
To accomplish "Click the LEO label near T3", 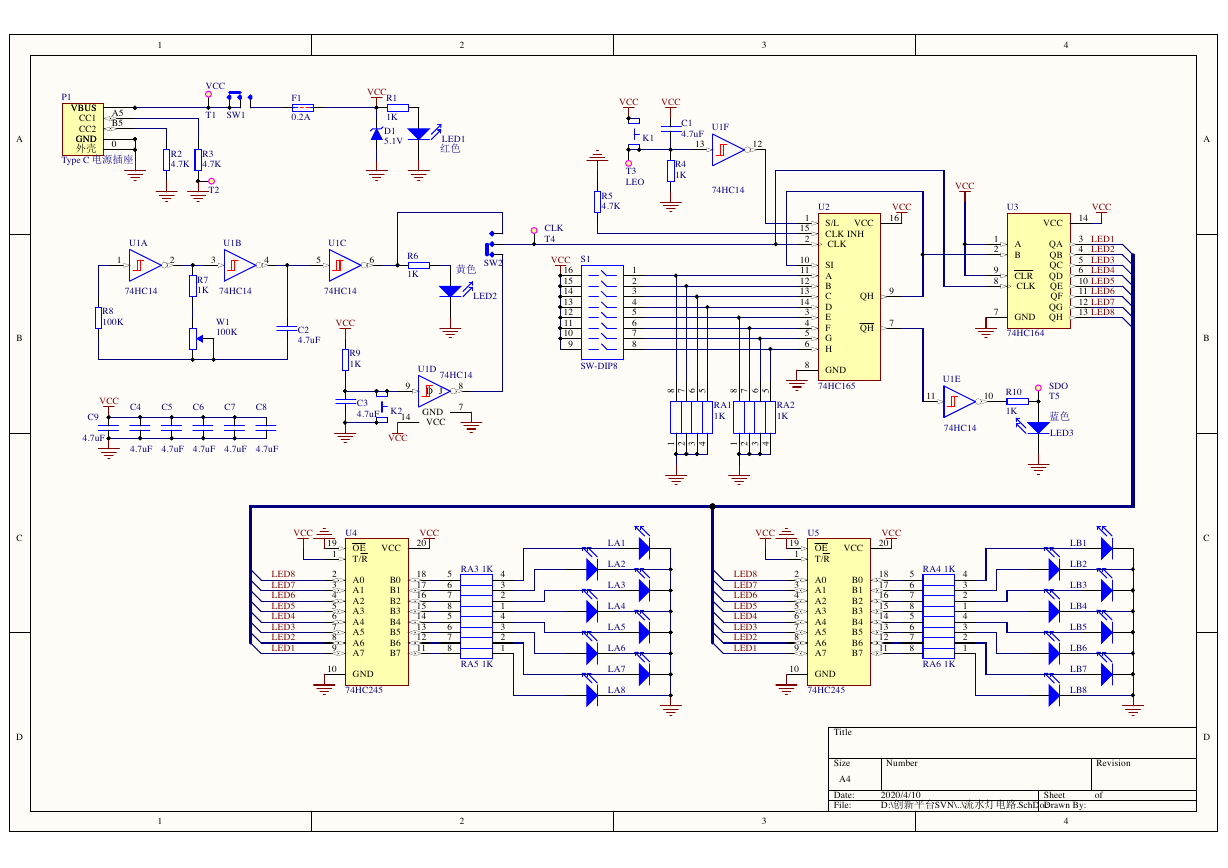I will (635, 182).
